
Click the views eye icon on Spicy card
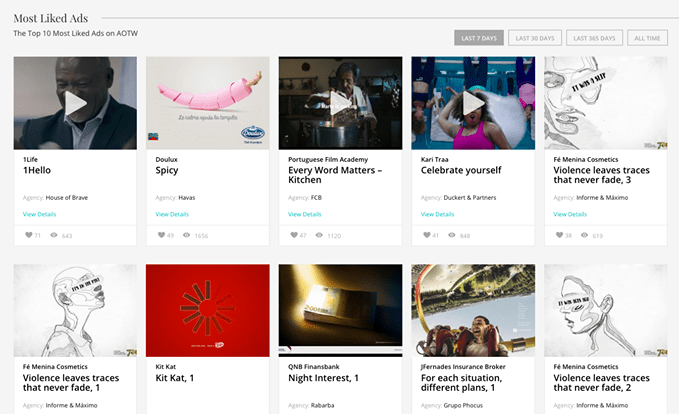pyautogui.click(x=186, y=235)
